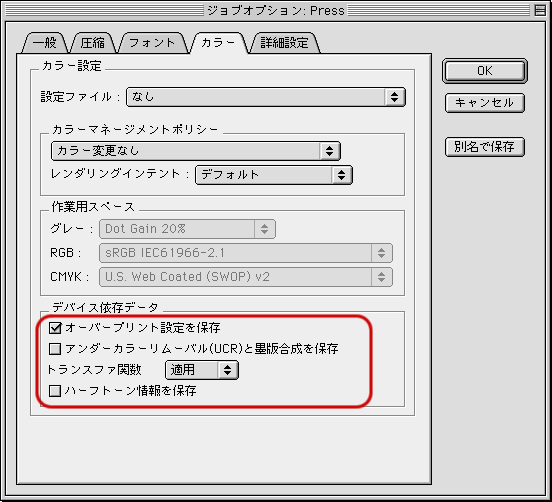Switch to the 一般 tab
Screen dimensions: 552x502
click(x=45, y=43)
